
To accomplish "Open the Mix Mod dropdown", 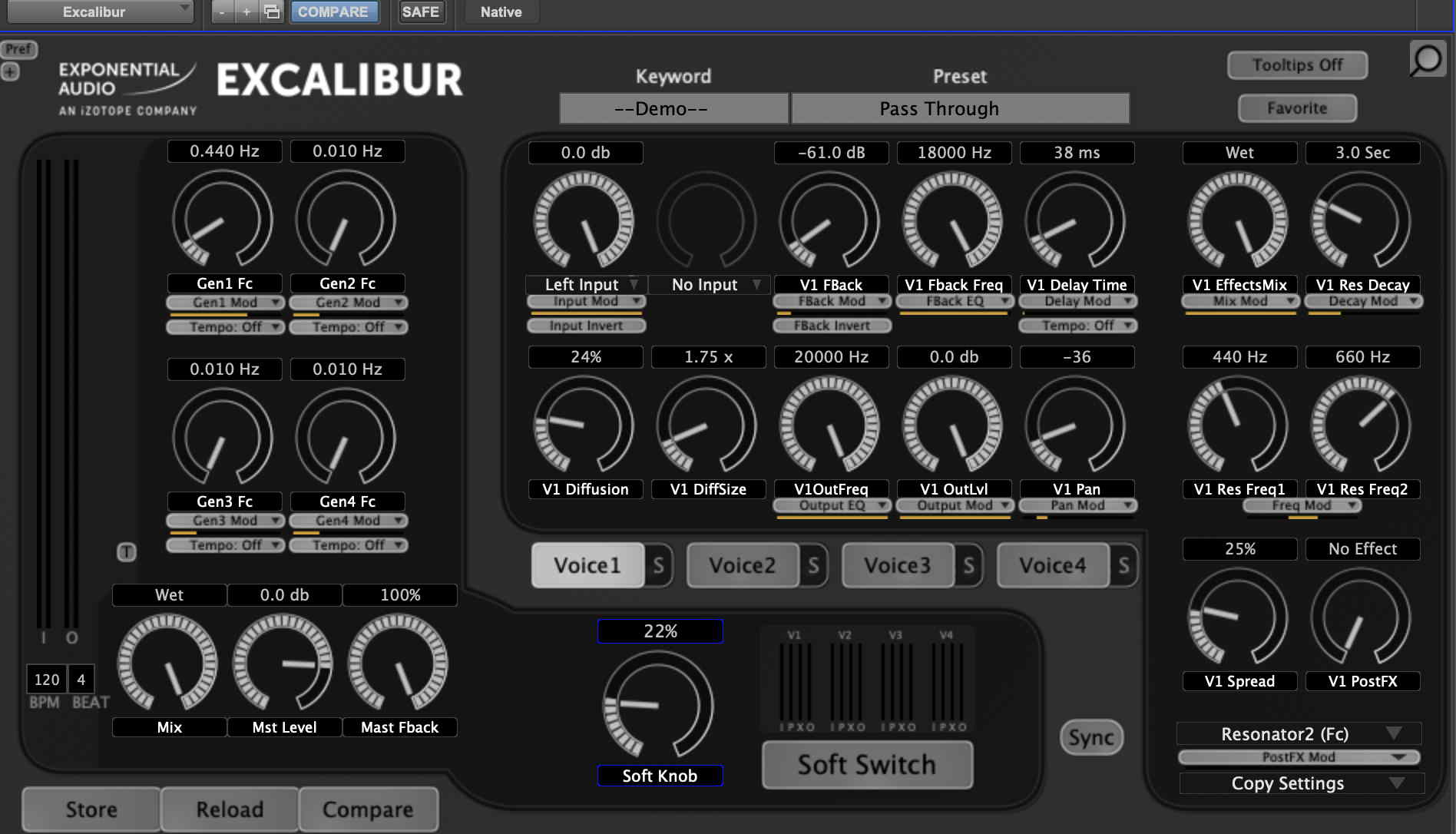I will click(1240, 301).
